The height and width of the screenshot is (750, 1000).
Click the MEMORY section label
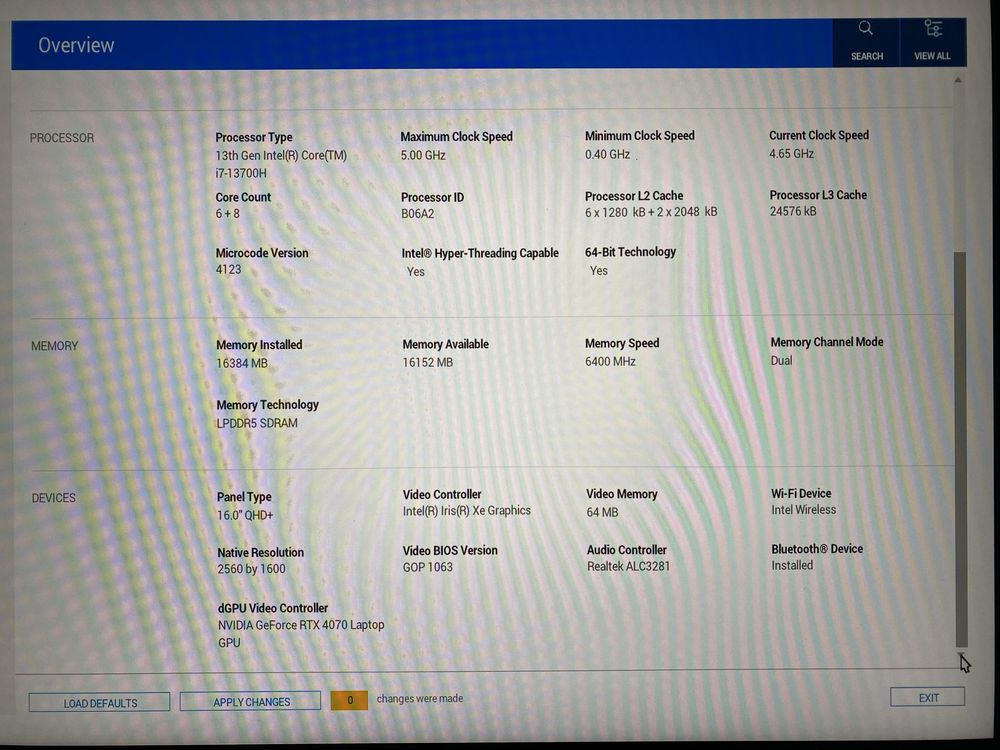click(x=55, y=346)
